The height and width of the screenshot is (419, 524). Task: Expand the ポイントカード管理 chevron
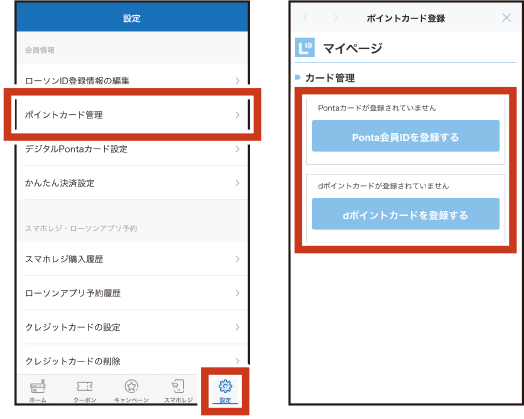[x=238, y=115]
